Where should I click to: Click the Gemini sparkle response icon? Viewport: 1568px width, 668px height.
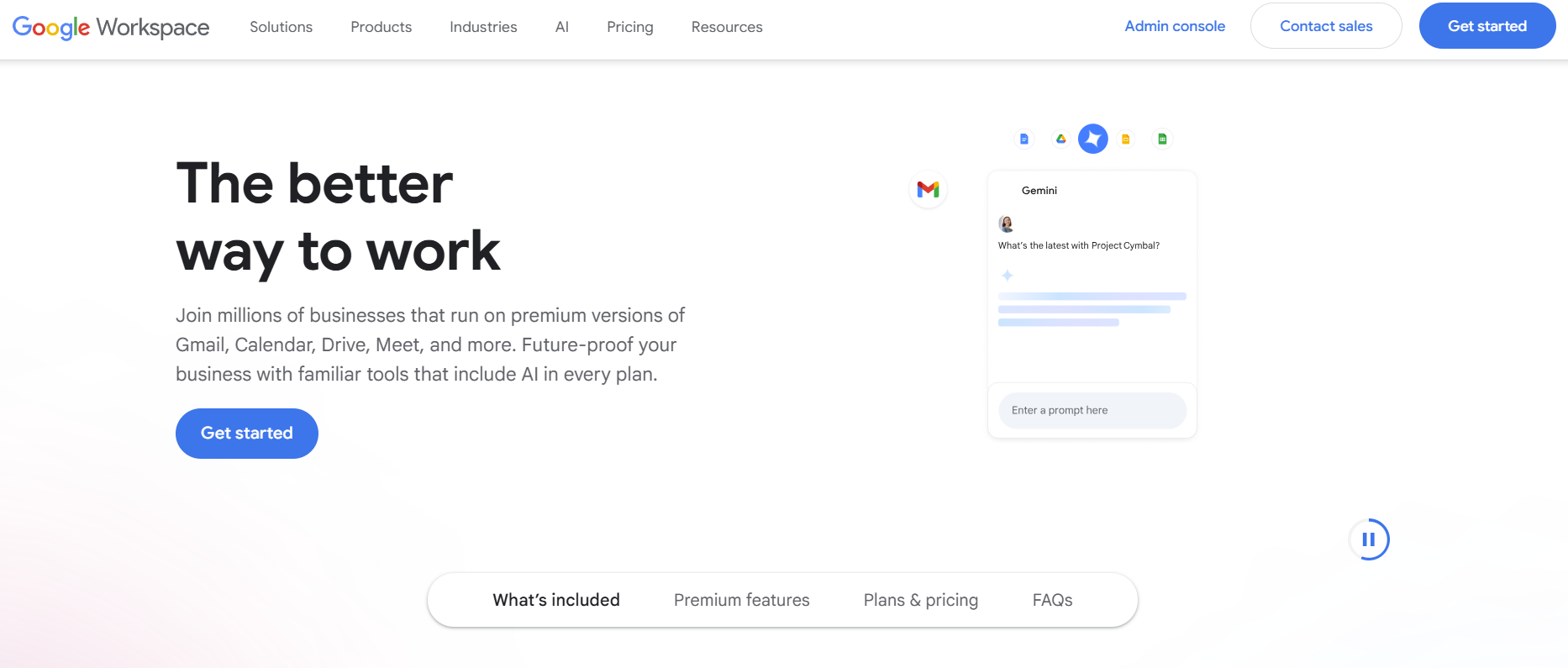point(1007,276)
